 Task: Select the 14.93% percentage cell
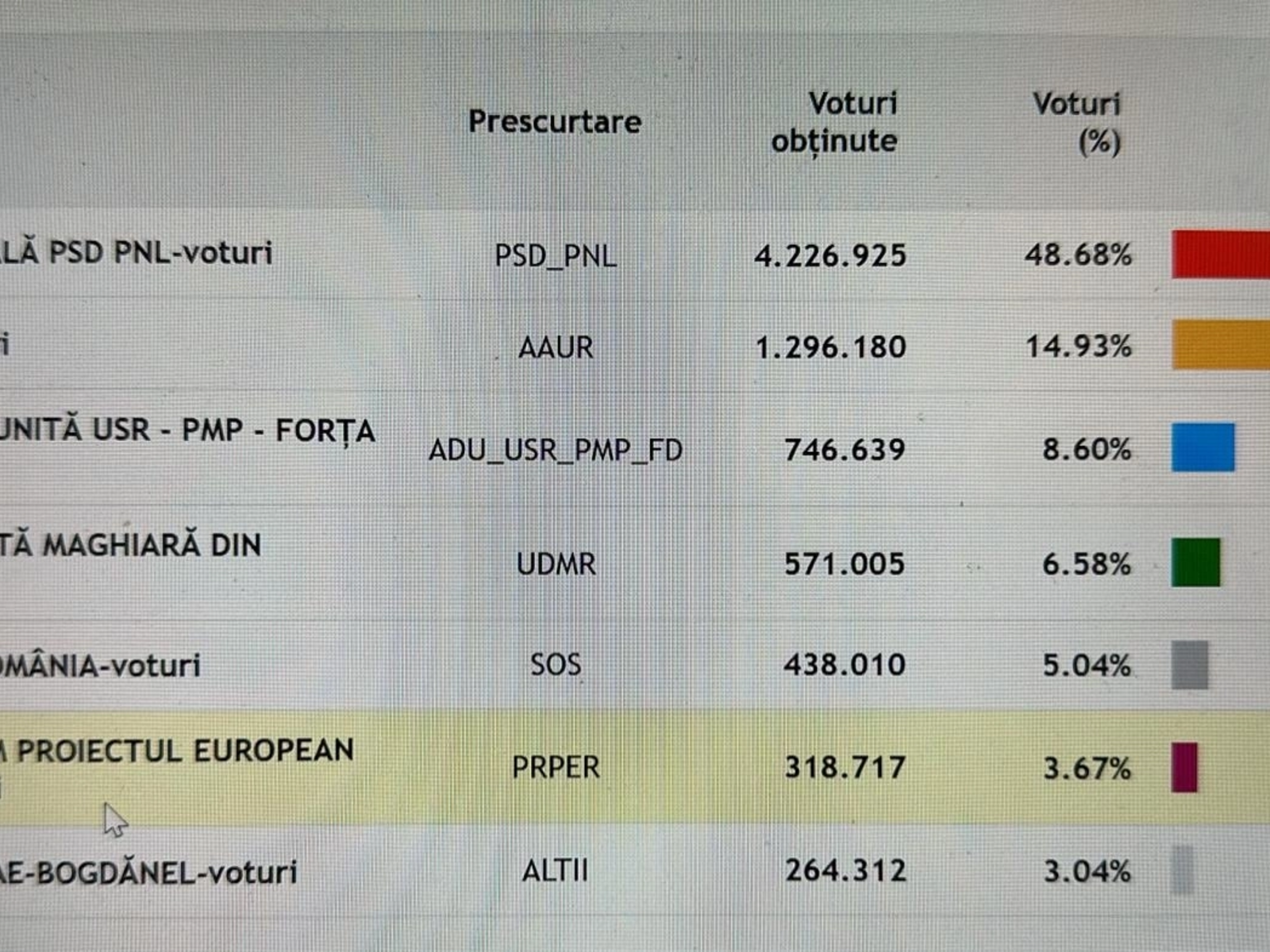(x=1079, y=346)
